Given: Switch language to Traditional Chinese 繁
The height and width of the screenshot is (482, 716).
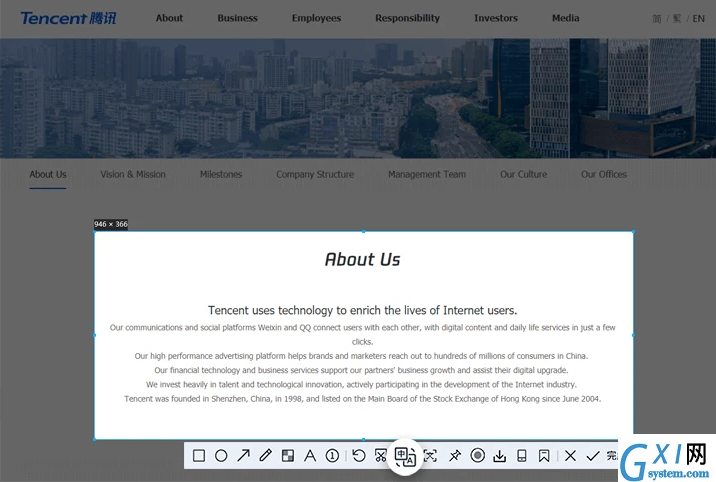Looking at the screenshot, I should point(677,19).
